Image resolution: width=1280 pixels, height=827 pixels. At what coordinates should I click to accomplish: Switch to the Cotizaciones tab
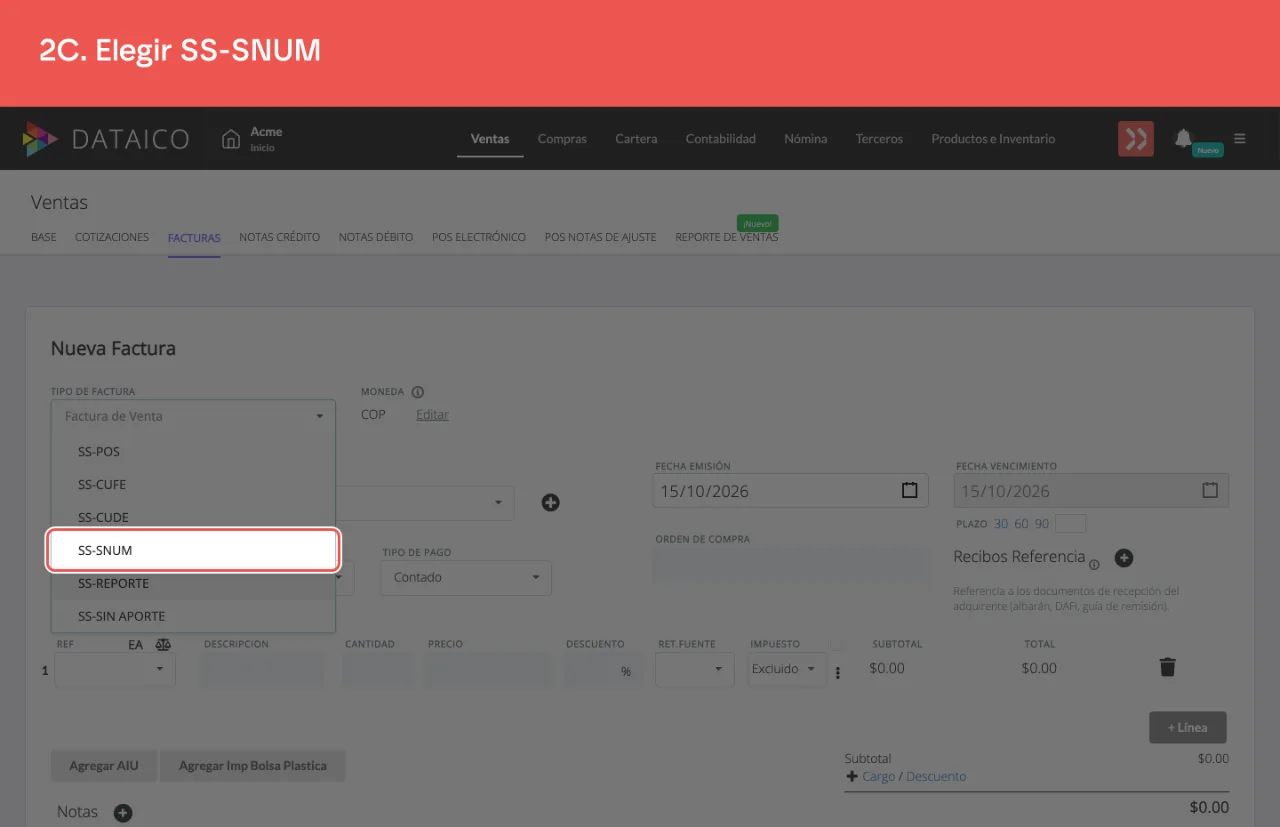(x=112, y=237)
